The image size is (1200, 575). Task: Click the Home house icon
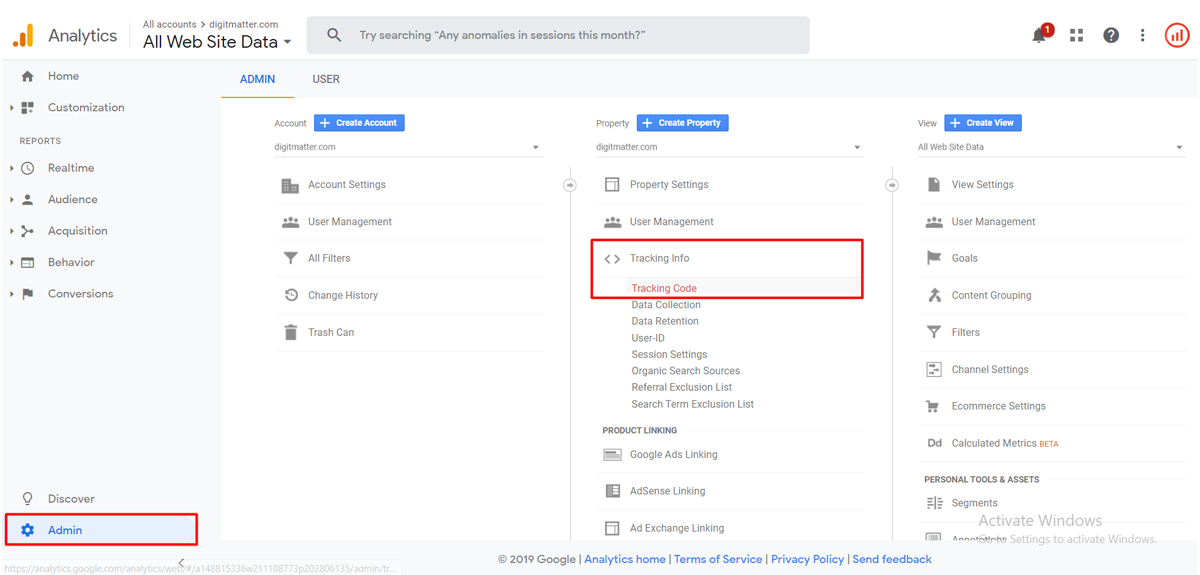[x=27, y=76]
